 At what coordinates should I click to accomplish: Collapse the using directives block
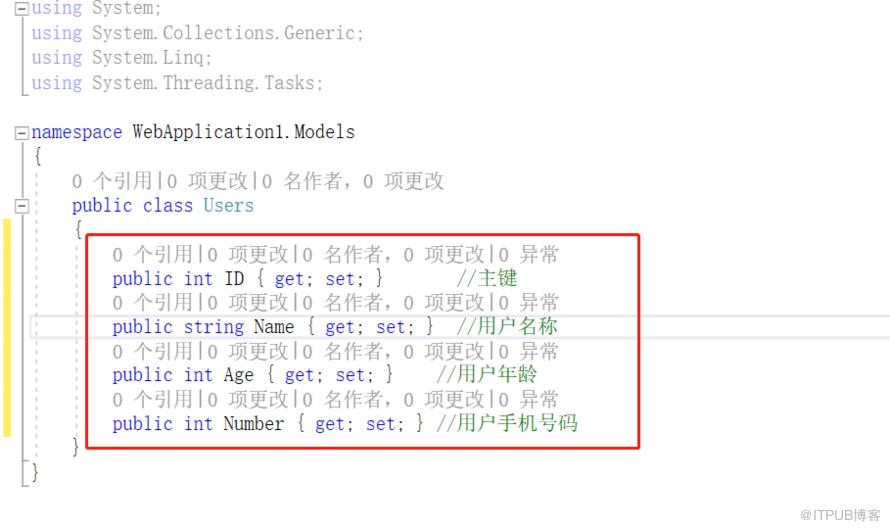(22, 9)
